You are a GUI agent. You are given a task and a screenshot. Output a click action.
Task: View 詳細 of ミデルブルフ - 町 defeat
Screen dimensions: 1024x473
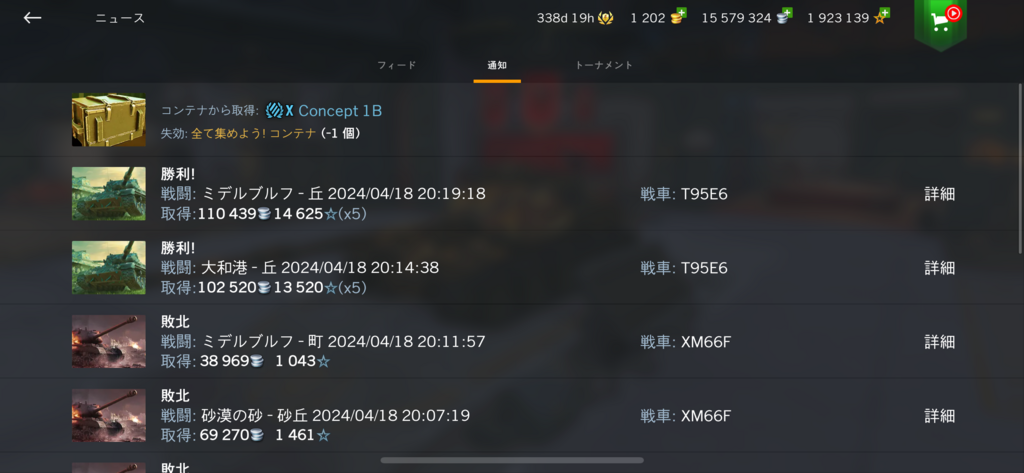click(x=939, y=342)
